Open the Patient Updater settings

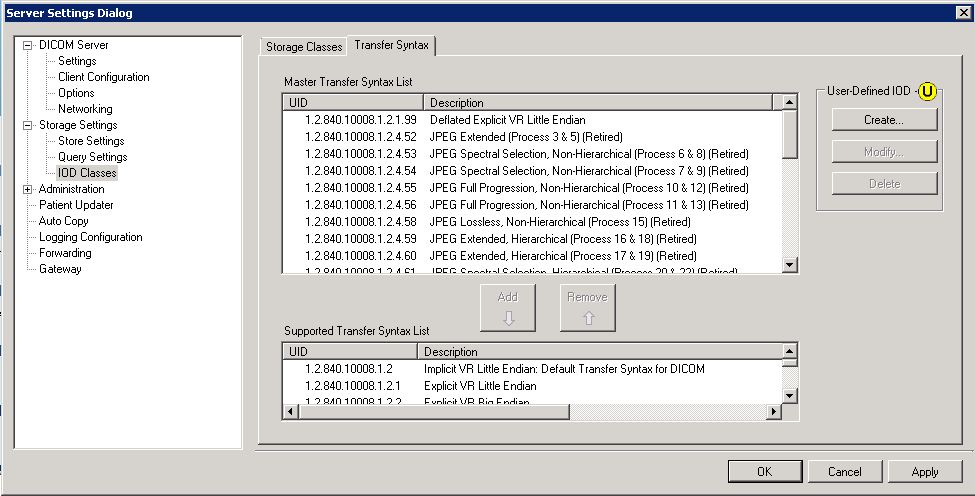76,205
